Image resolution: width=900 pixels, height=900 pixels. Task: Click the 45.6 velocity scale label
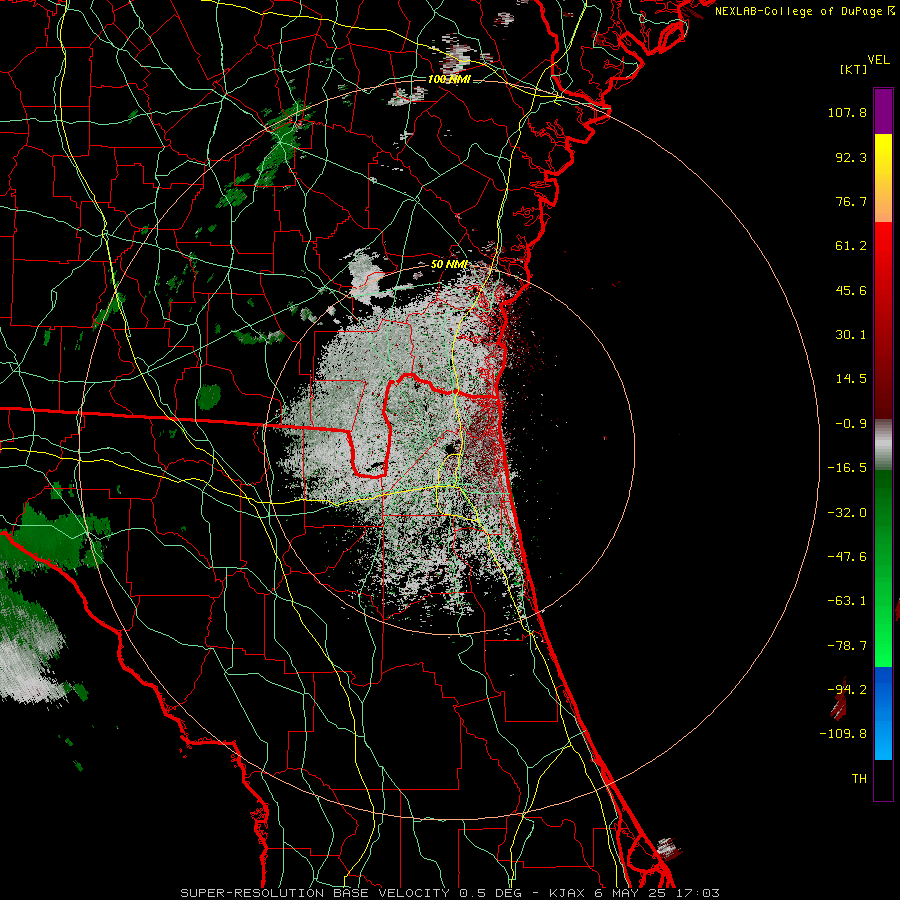[851, 290]
